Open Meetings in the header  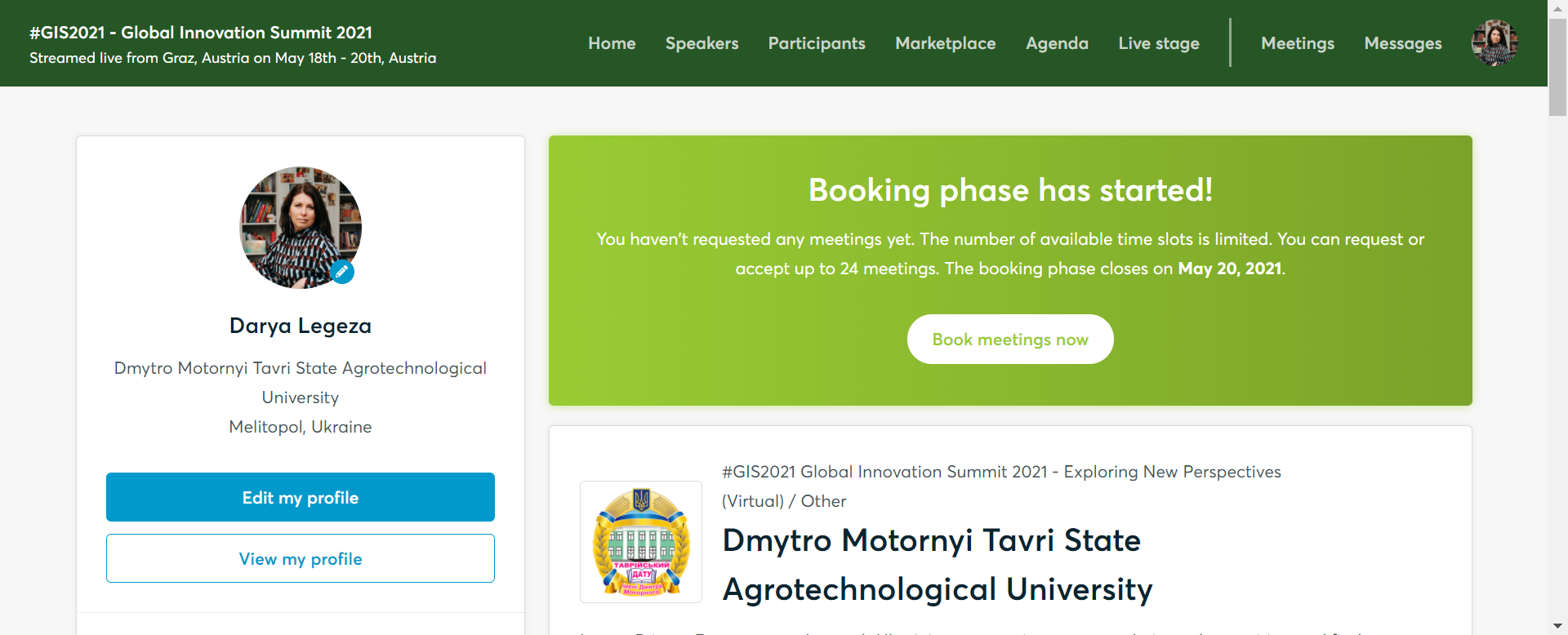pos(1297,43)
